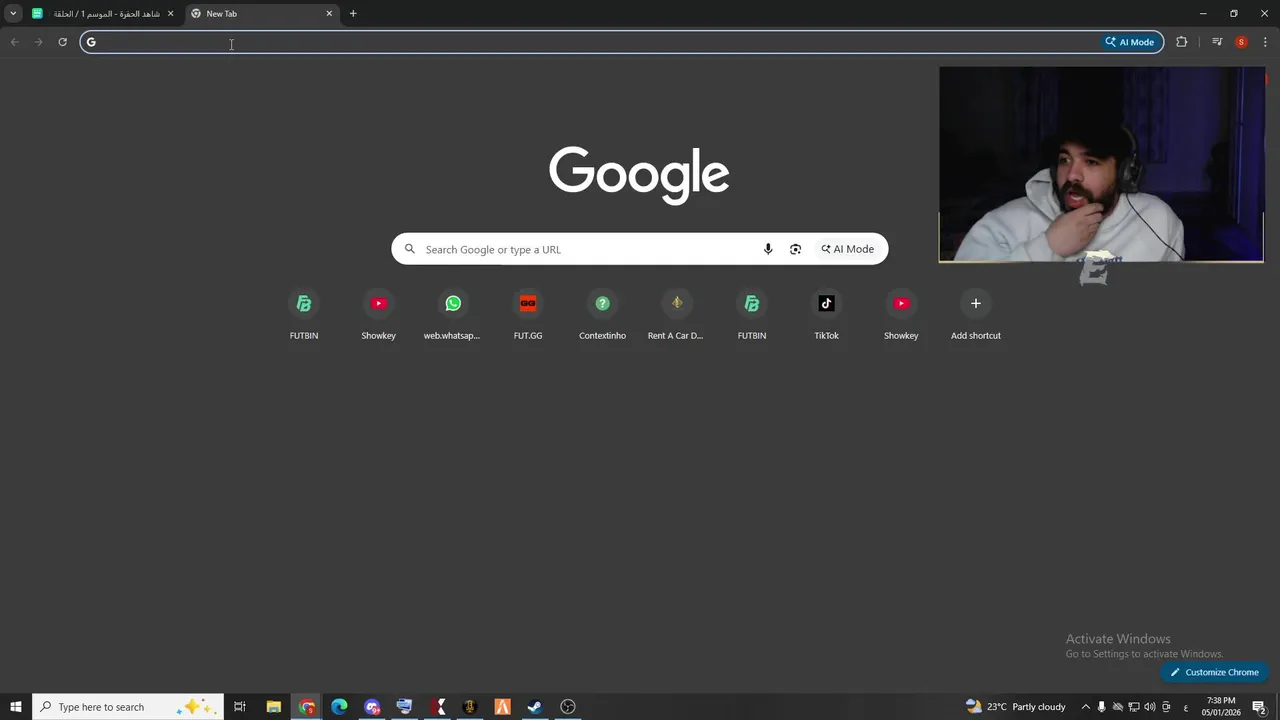This screenshot has width=1280, height=720.
Task: Open Microsoft Edge from the taskbar
Action: pyautogui.click(x=339, y=707)
